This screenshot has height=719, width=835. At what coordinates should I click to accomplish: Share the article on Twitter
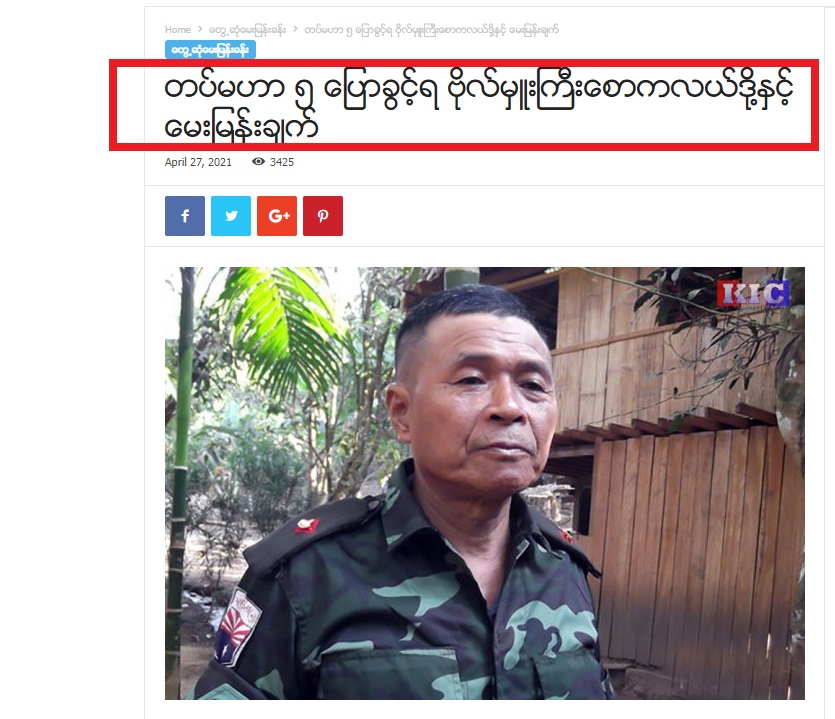231,216
